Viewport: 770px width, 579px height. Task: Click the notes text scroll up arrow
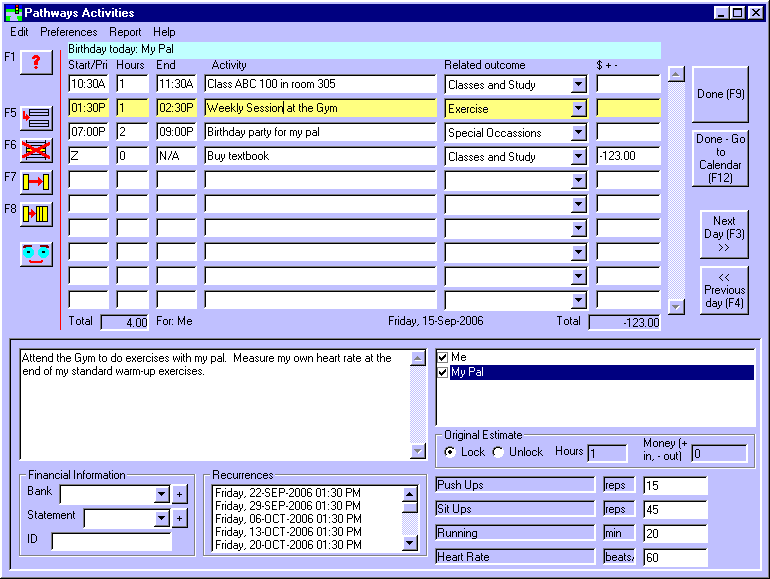[x=417, y=358]
